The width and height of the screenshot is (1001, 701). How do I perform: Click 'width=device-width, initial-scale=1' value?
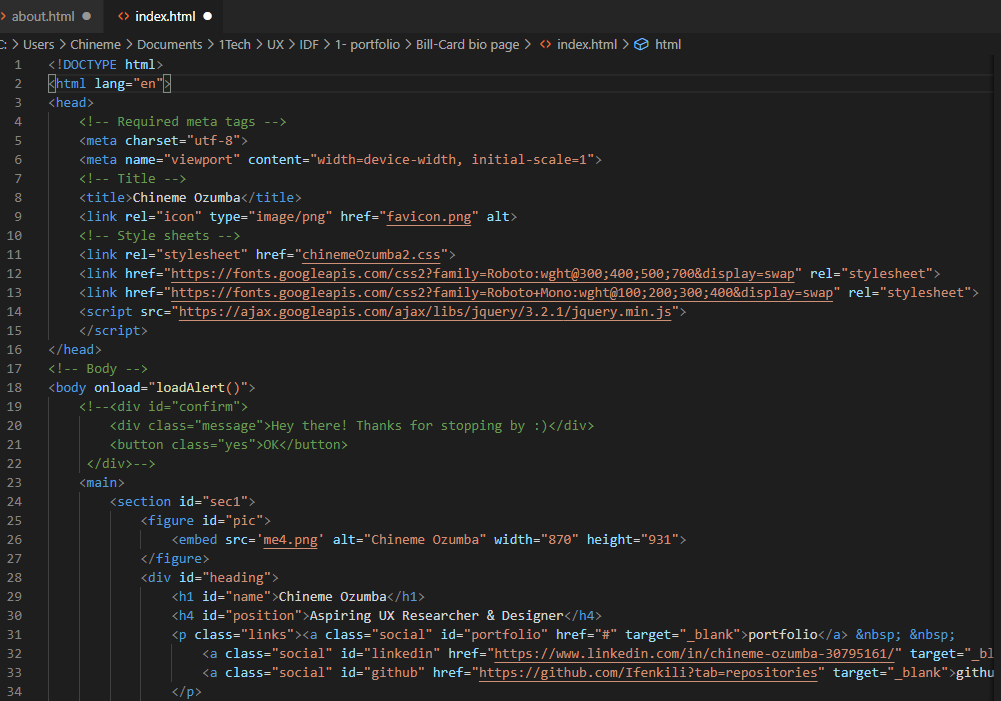(x=451, y=160)
